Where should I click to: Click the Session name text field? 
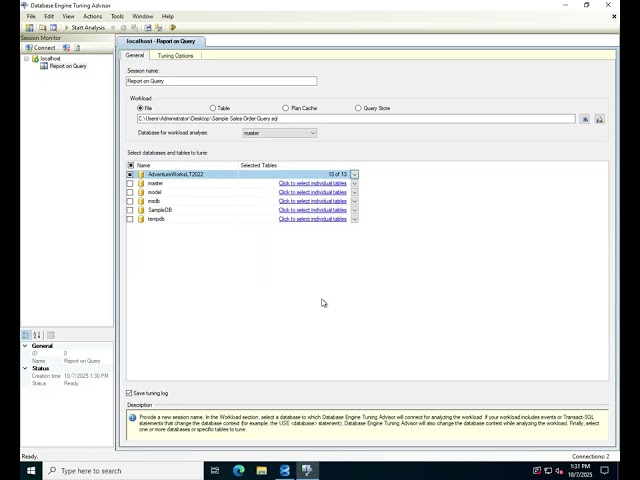pyautogui.click(x=221, y=81)
